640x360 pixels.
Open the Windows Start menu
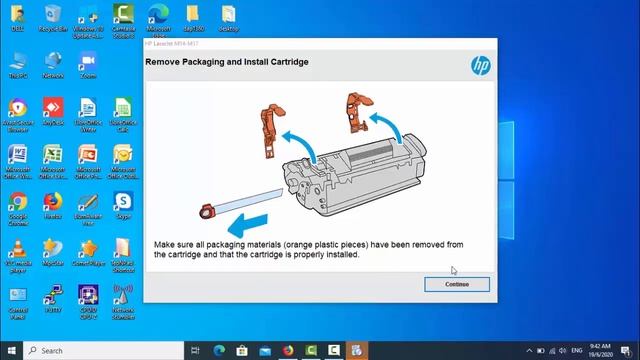click(11, 351)
